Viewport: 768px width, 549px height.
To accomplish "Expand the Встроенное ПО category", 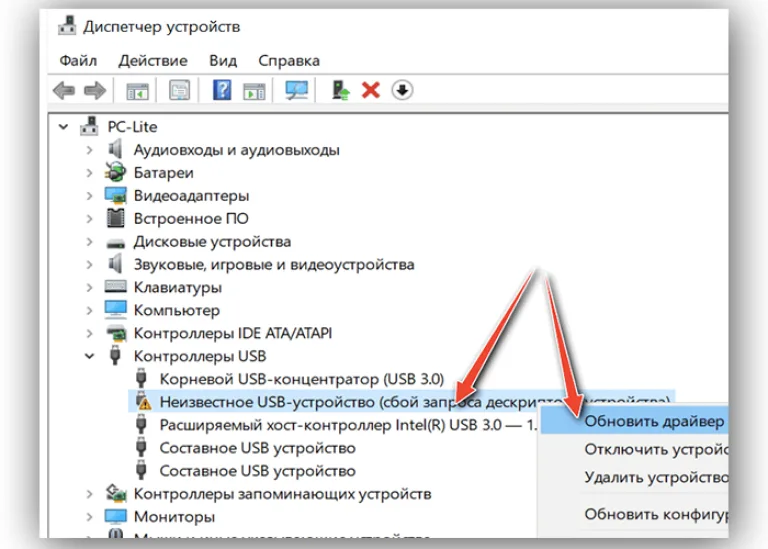I will (89, 218).
